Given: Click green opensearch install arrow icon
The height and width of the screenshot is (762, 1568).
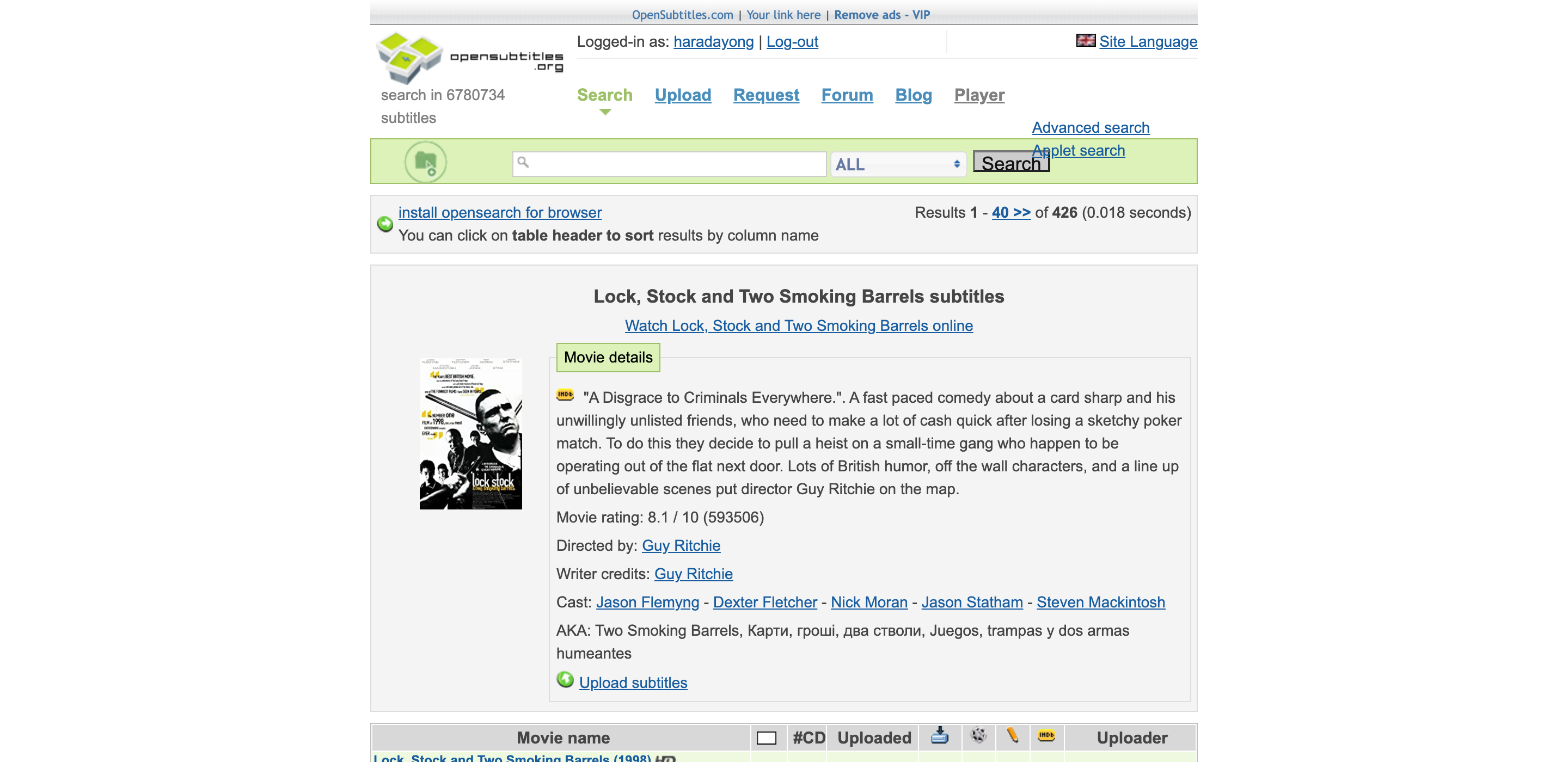Looking at the screenshot, I should (385, 224).
